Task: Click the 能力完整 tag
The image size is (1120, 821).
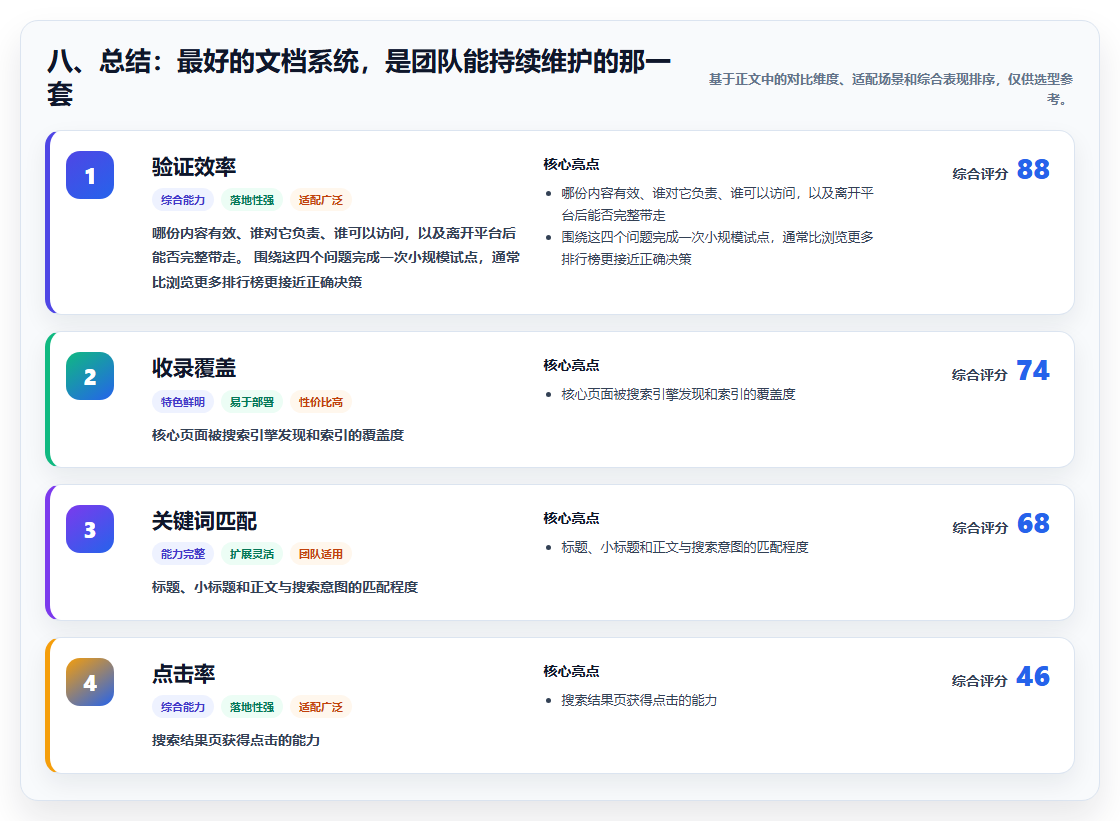Action: coord(183,554)
